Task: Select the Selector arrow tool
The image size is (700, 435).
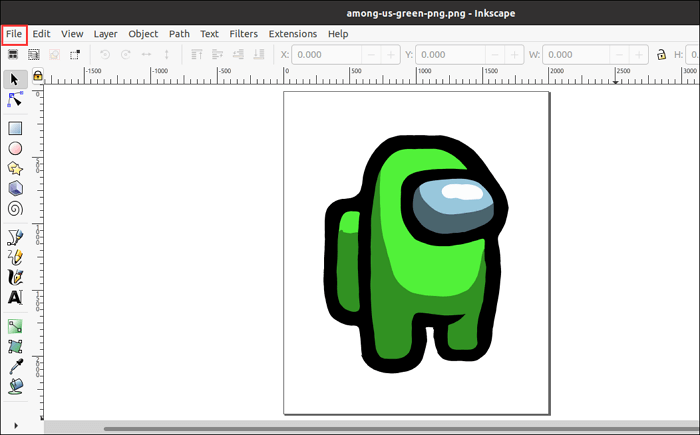Action: click(15, 78)
